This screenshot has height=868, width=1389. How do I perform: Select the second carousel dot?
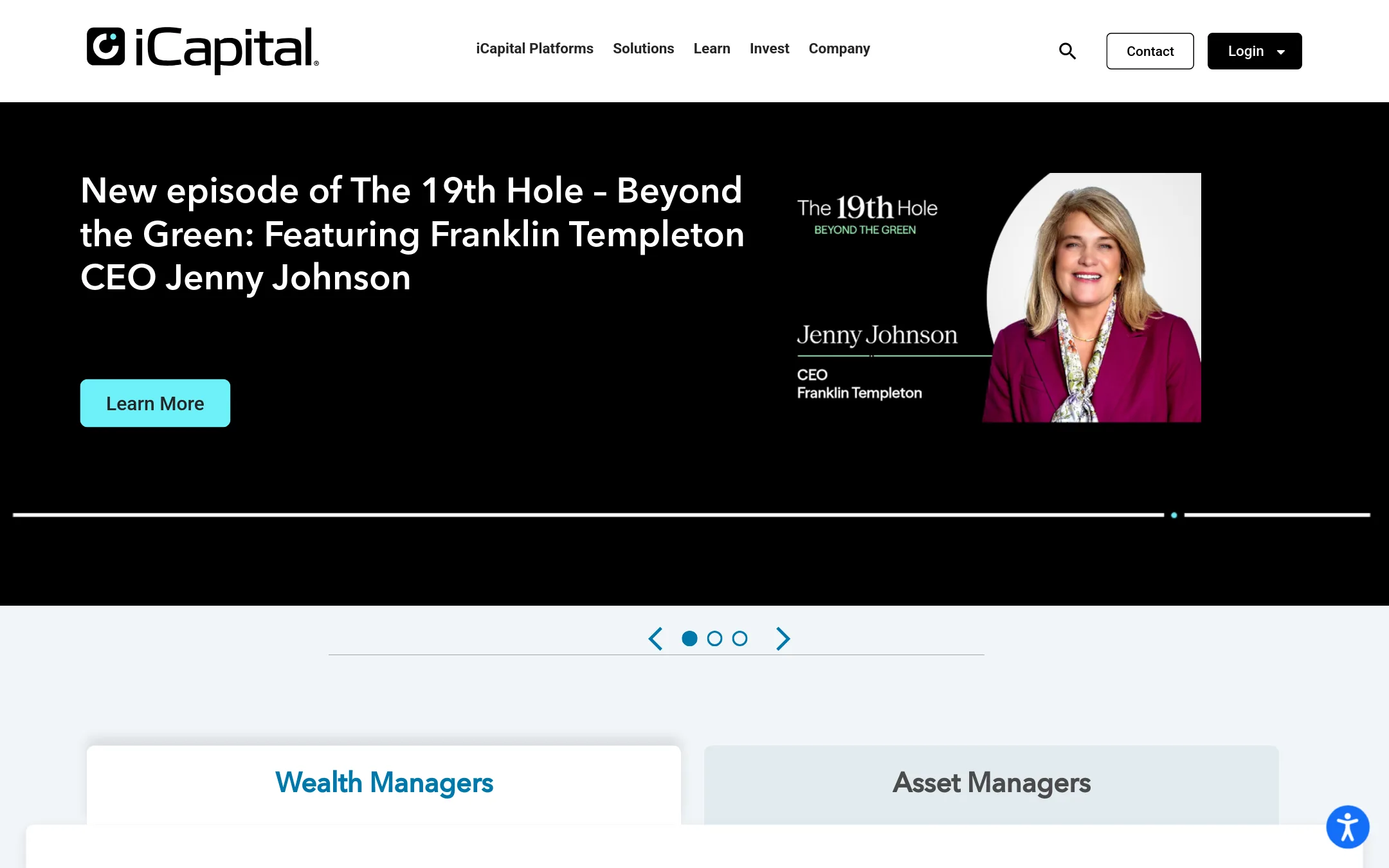point(714,638)
